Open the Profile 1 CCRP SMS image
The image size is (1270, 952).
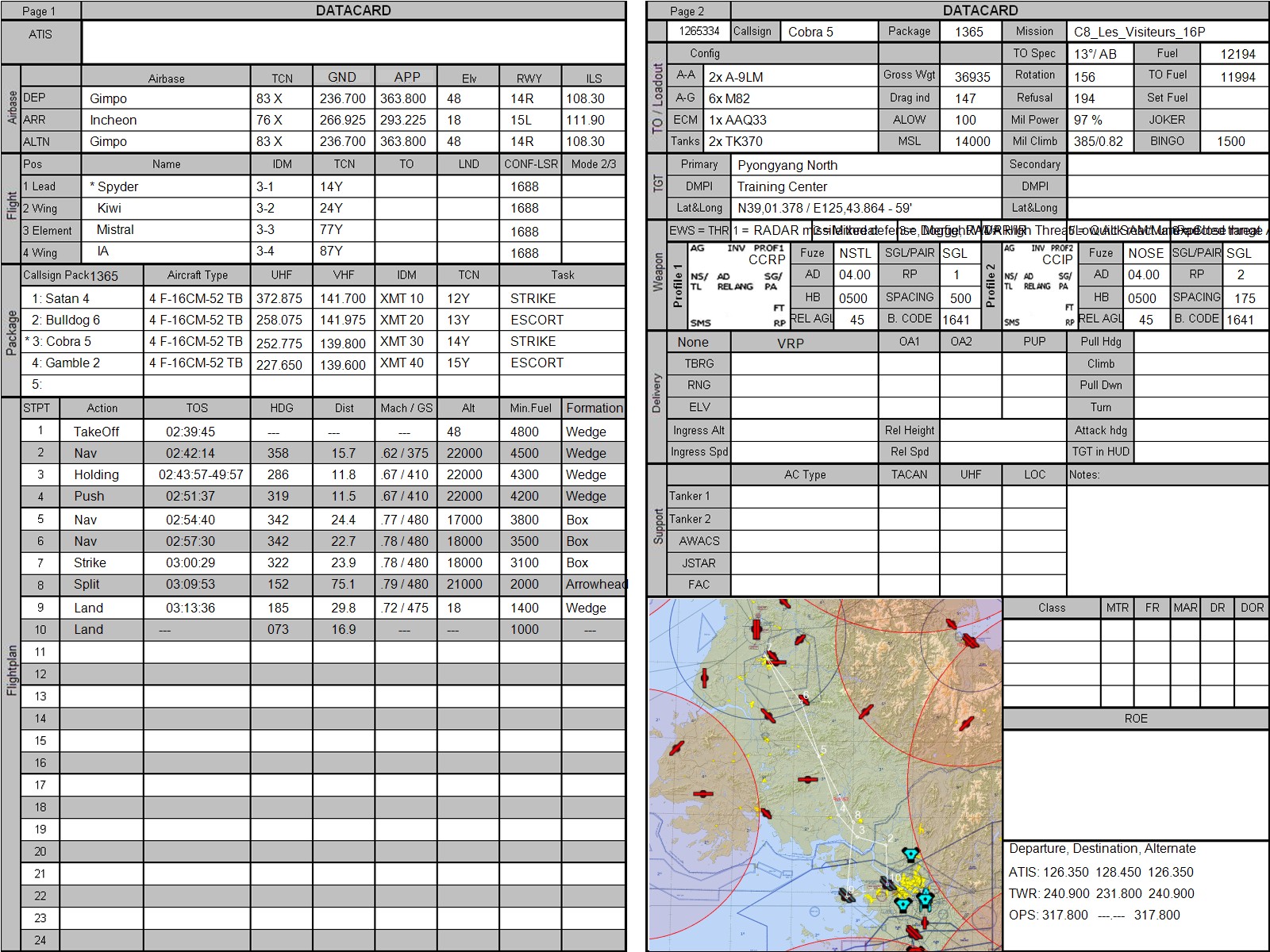738,286
